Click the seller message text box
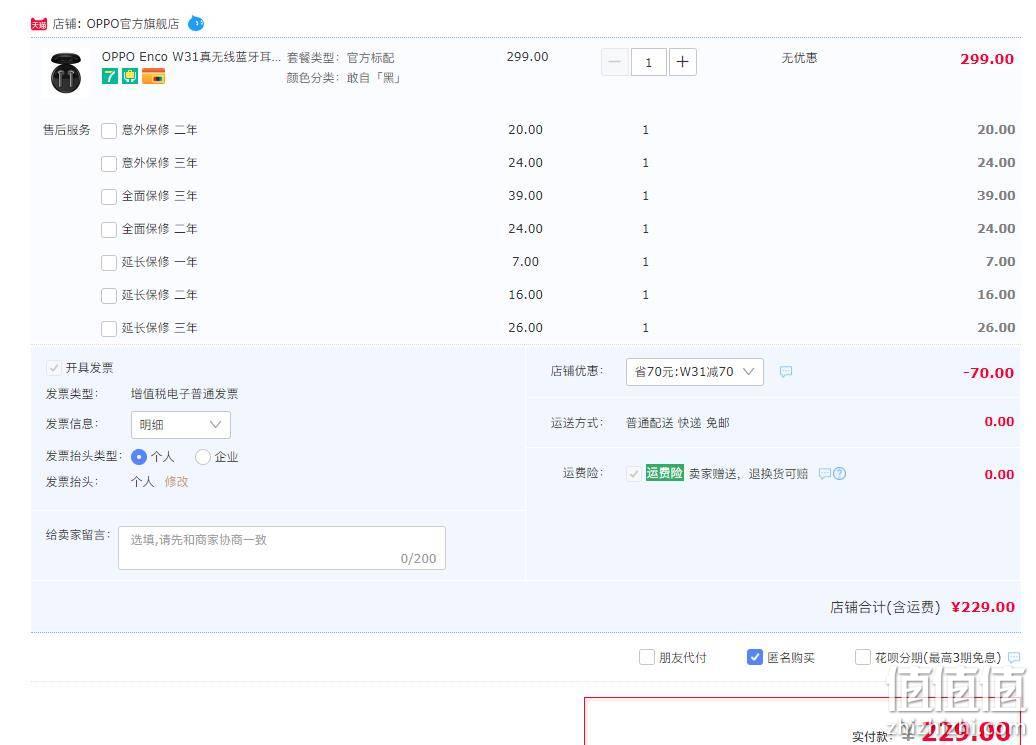 point(282,548)
